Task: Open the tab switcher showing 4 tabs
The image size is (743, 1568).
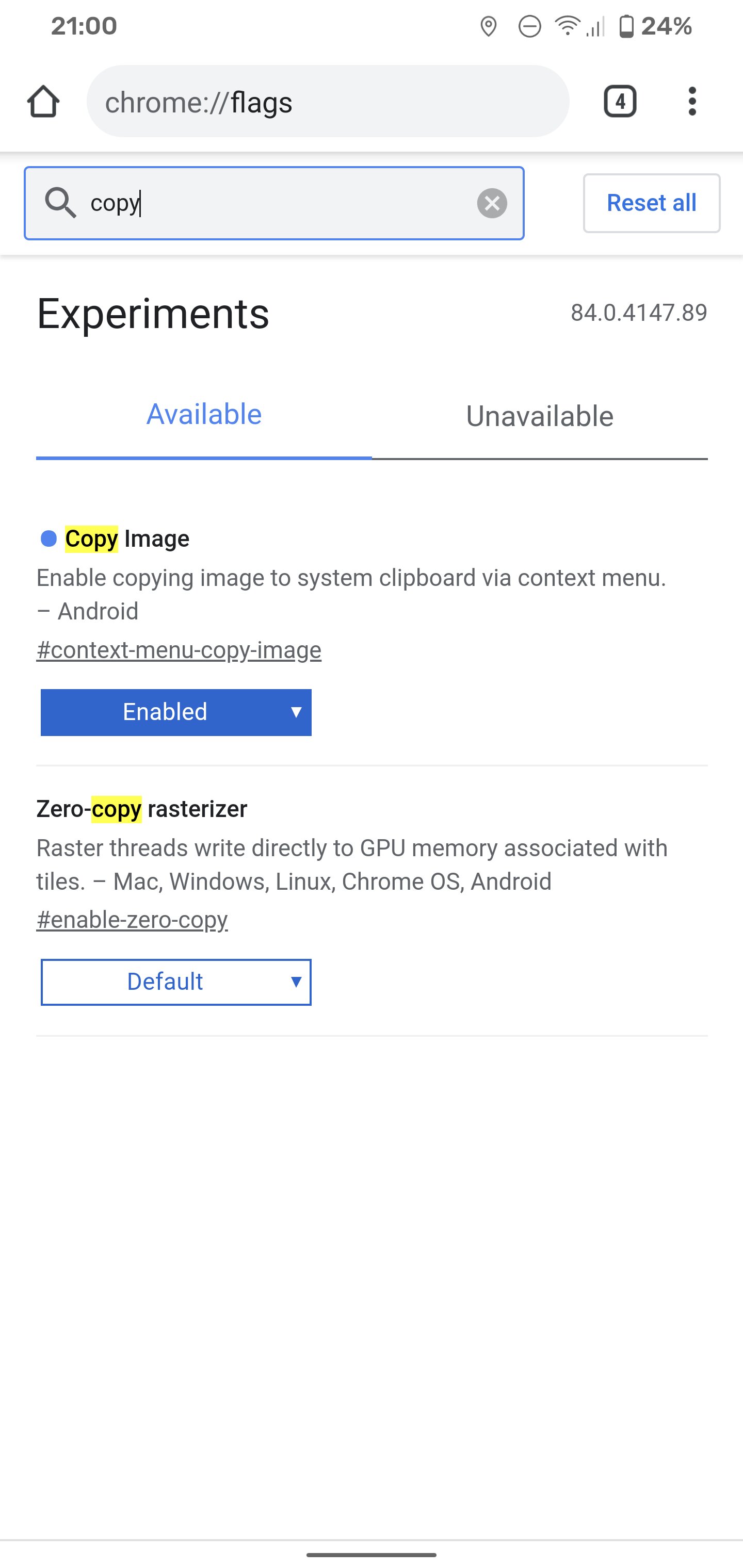Action: point(620,101)
